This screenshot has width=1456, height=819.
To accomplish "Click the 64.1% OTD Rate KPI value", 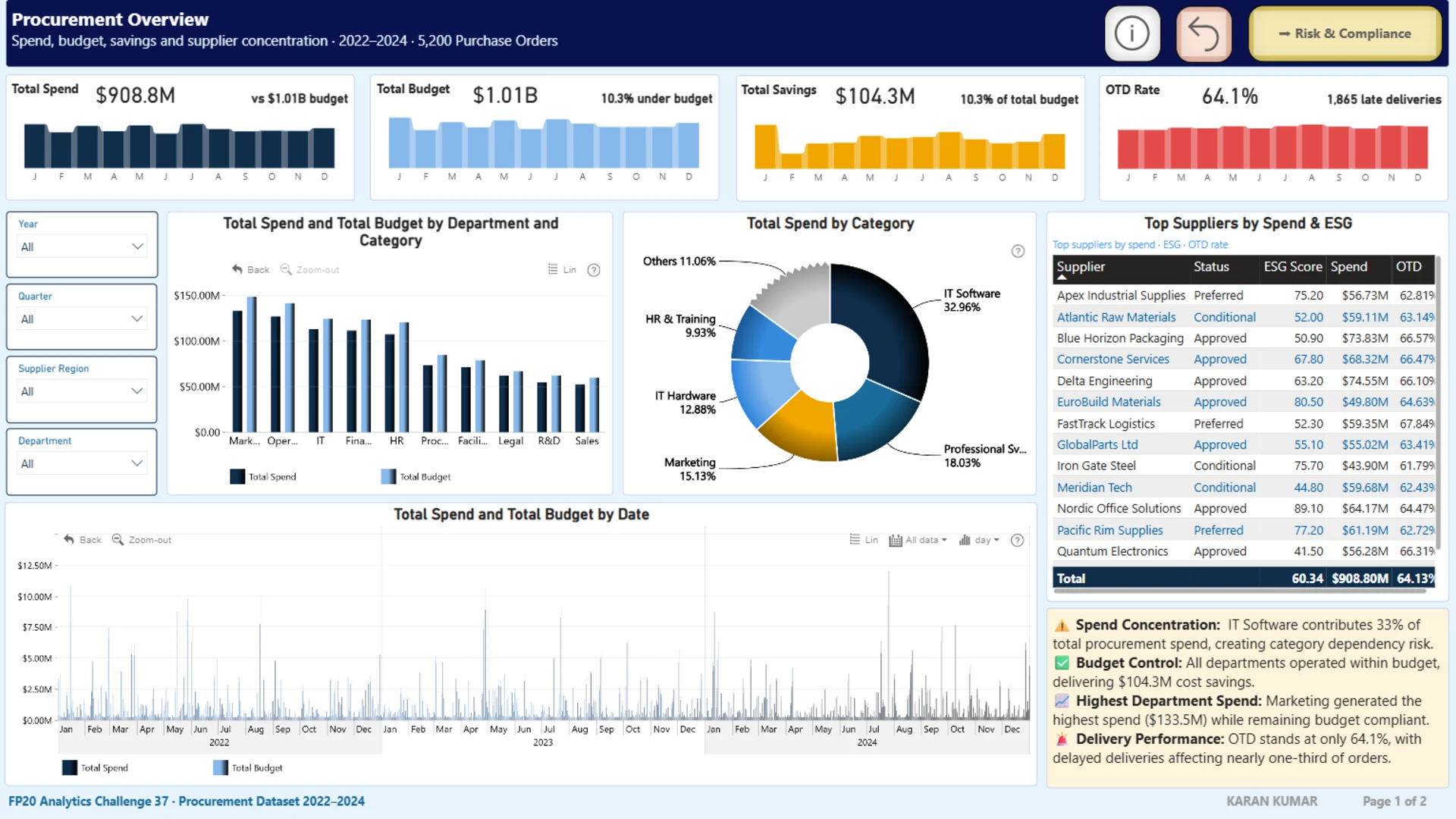I will [x=1230, y=96].
